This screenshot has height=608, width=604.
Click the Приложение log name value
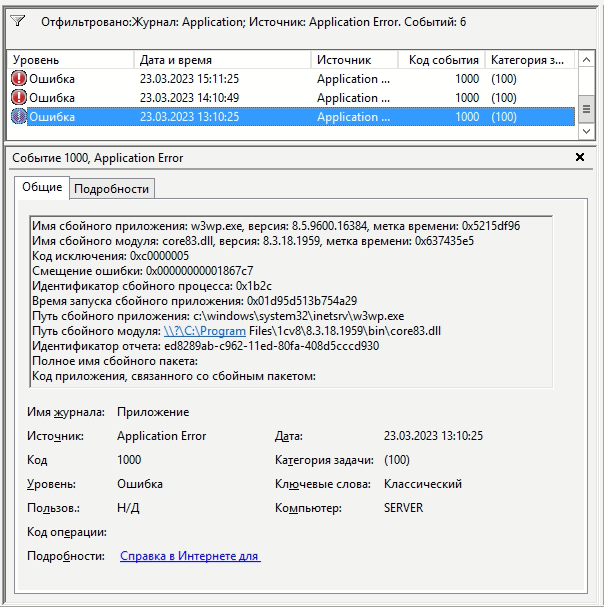[x=153, y=412]
